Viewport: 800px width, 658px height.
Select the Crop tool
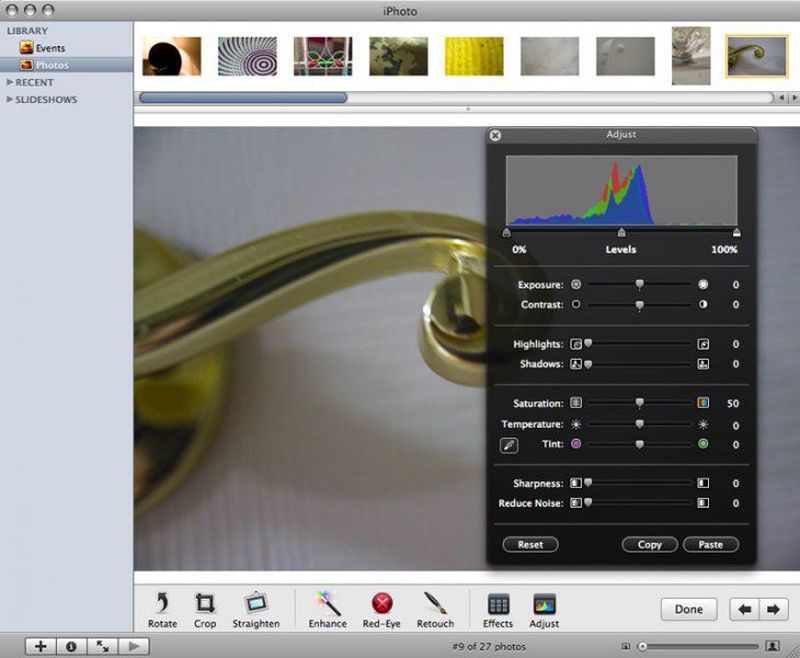coord(205,604)
